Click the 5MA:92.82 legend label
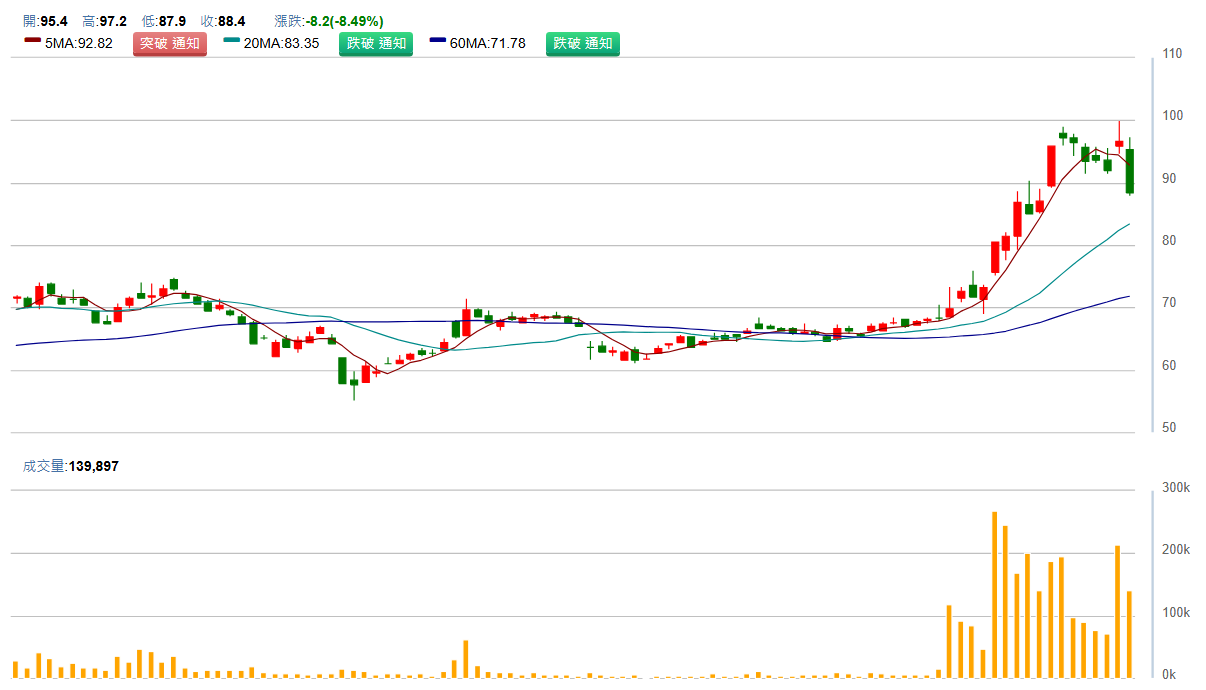 79,44
